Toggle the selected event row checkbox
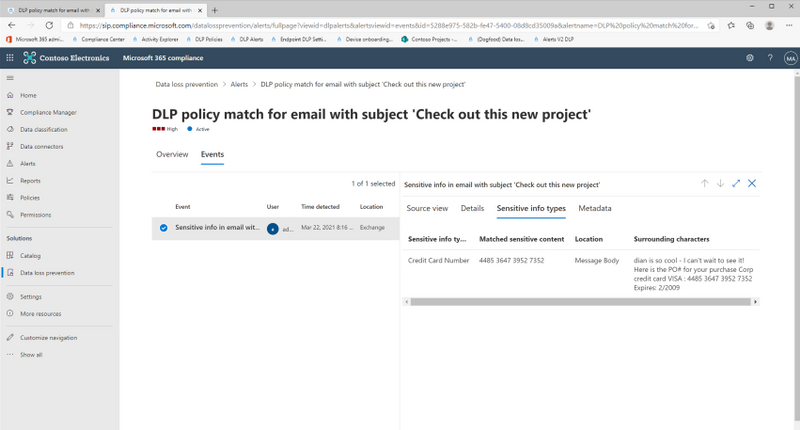 (x=163, y=228)
